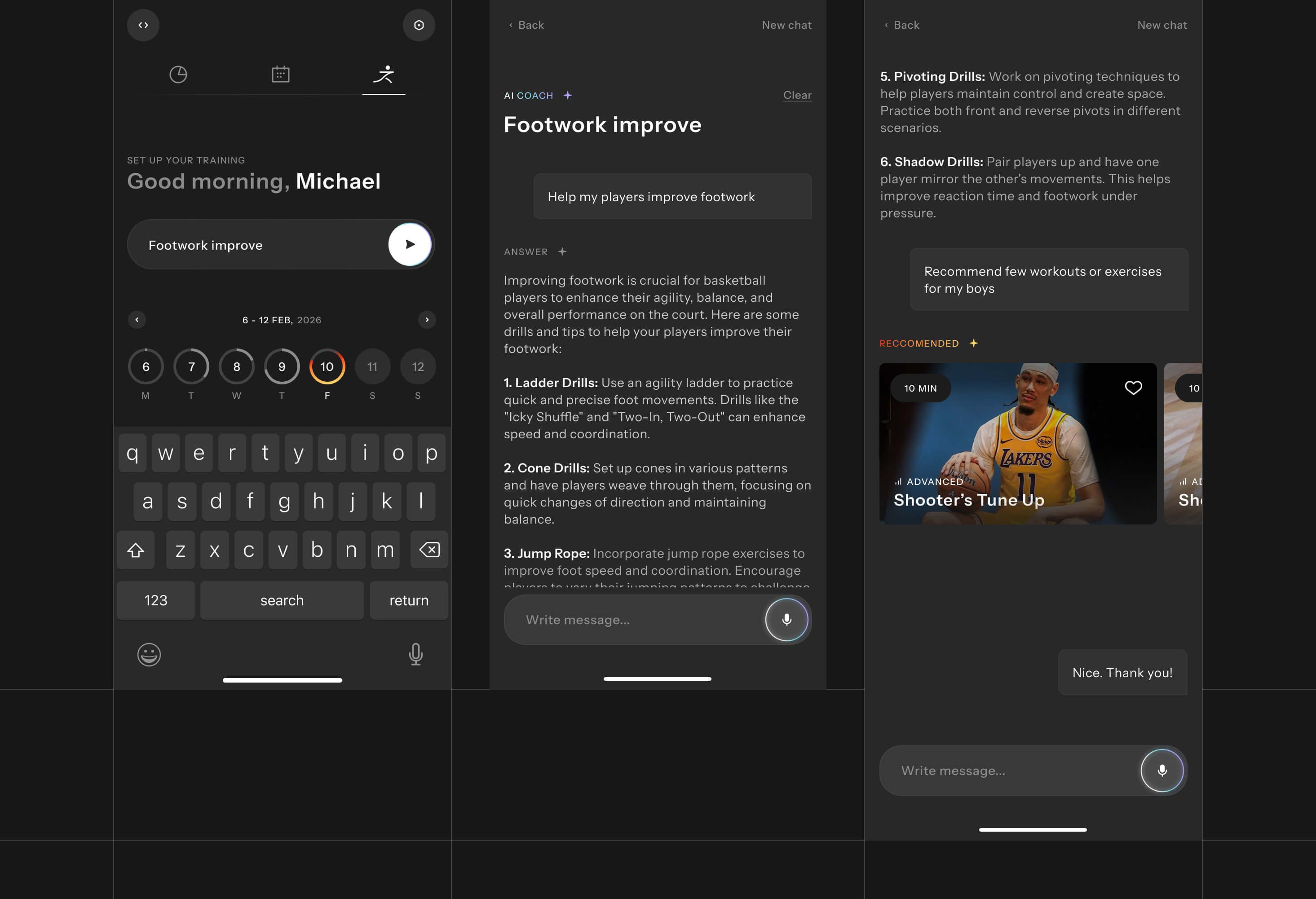1316x899 pixels.
Task: Open the code brackets icon button
Action: click(143, 25)
